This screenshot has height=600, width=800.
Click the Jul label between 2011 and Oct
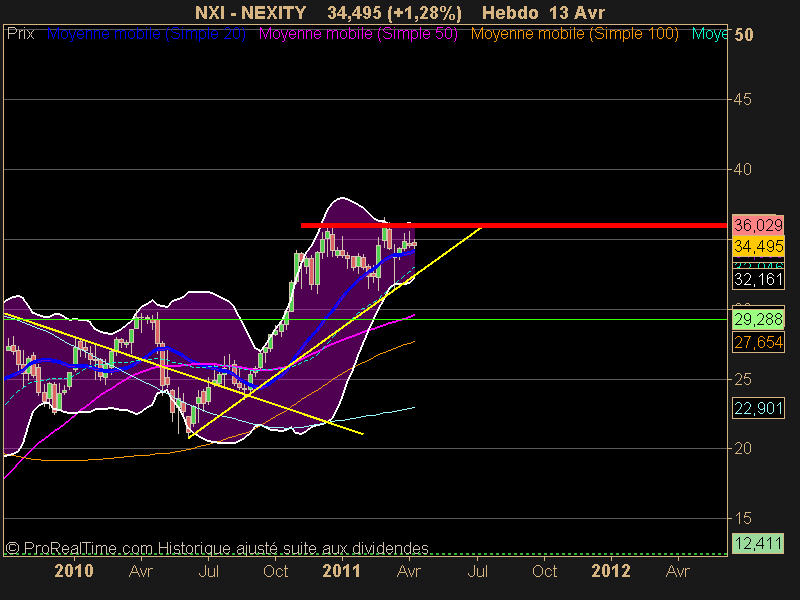tap(478, 571)
